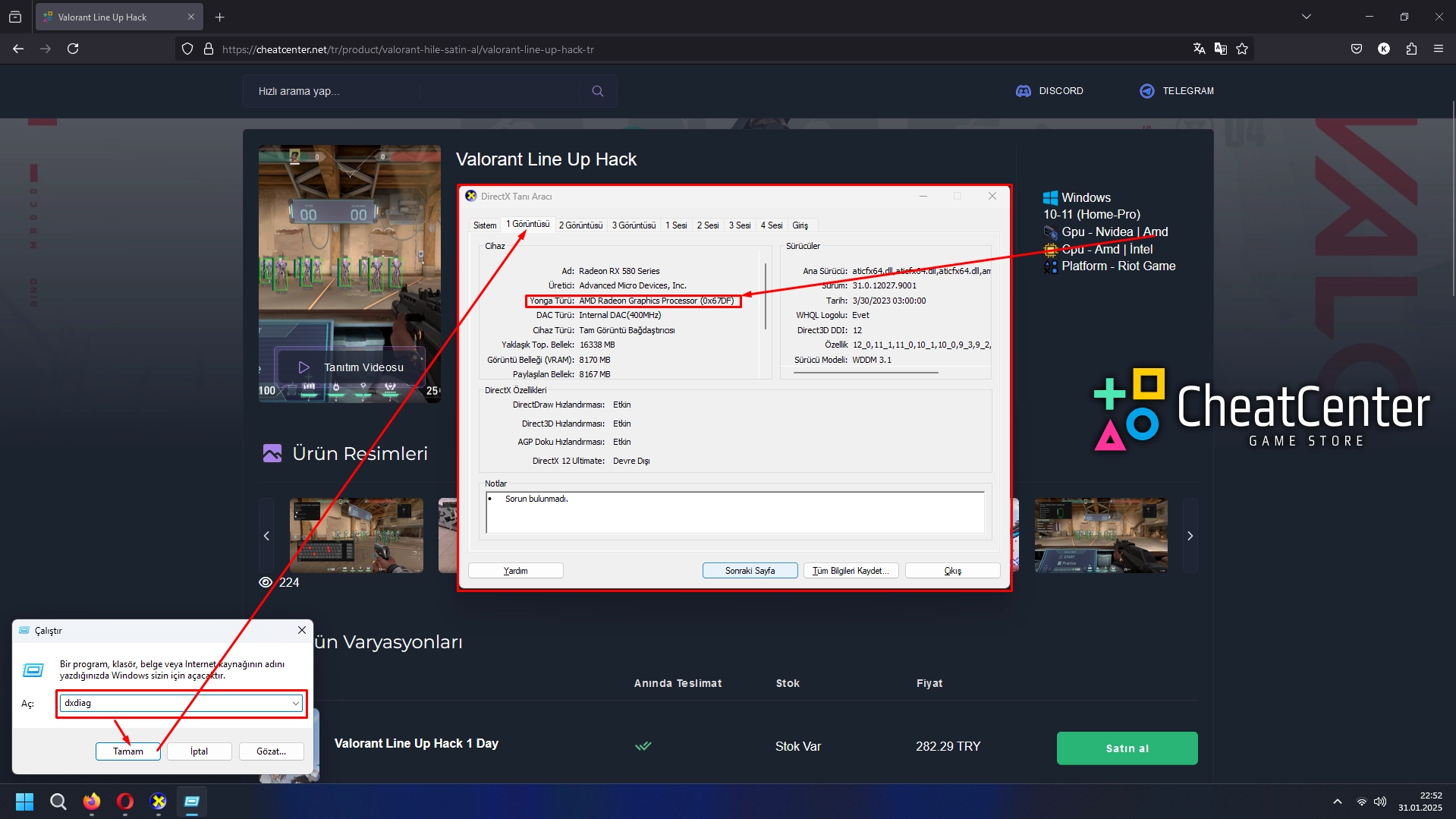Click the tracking protection shield icon

tap(187, 49)
